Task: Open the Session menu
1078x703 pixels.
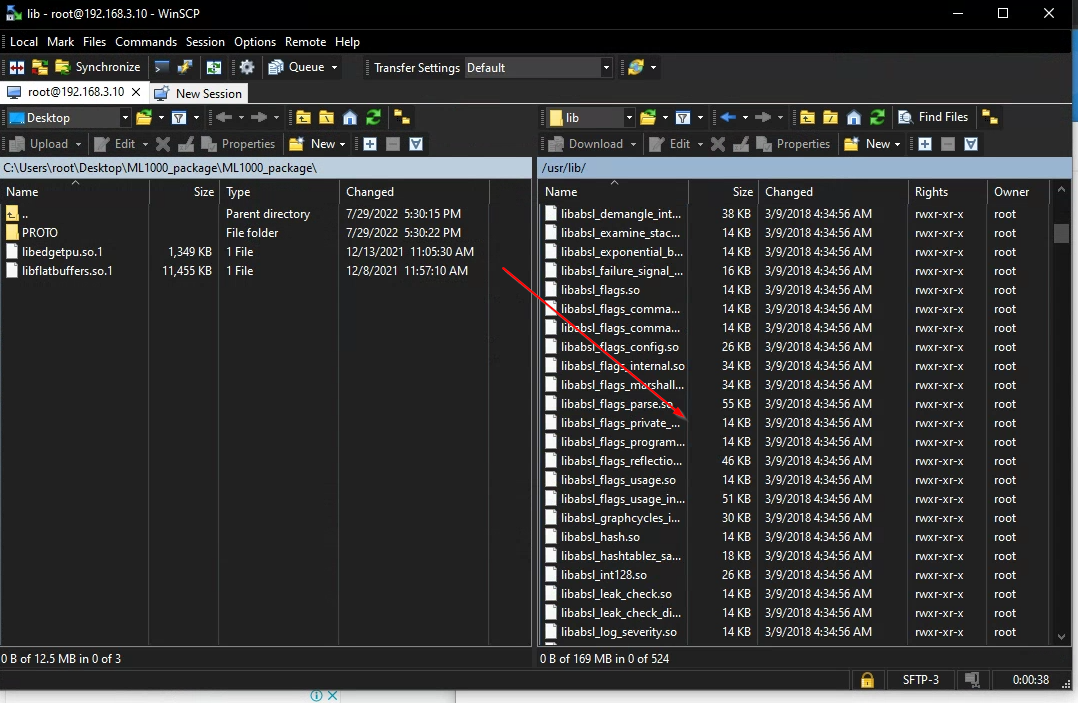Action: tap(205, 42)
